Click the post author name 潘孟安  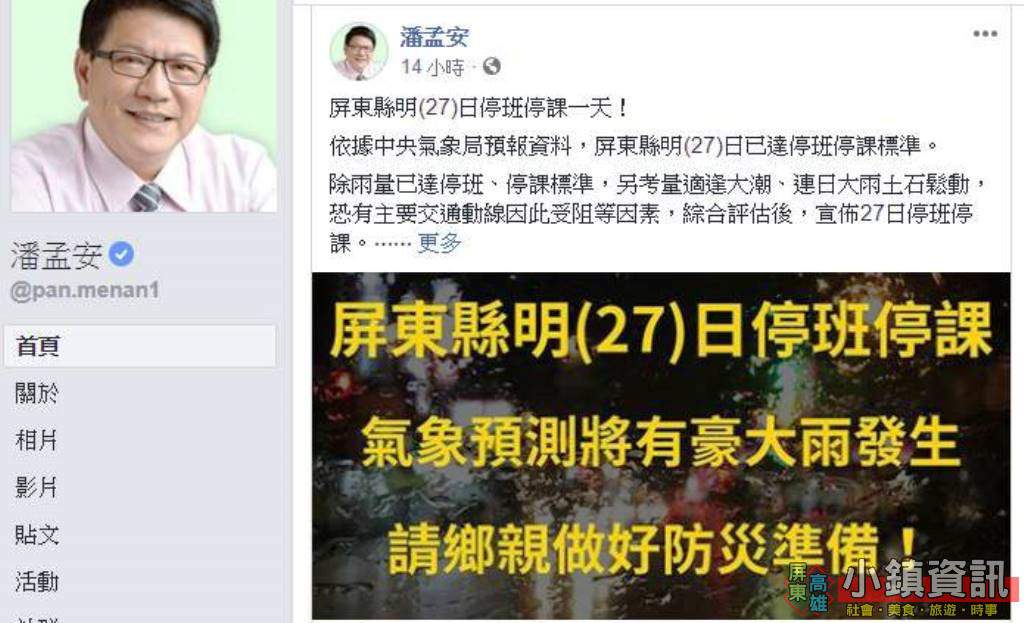(x=434, y=37)
